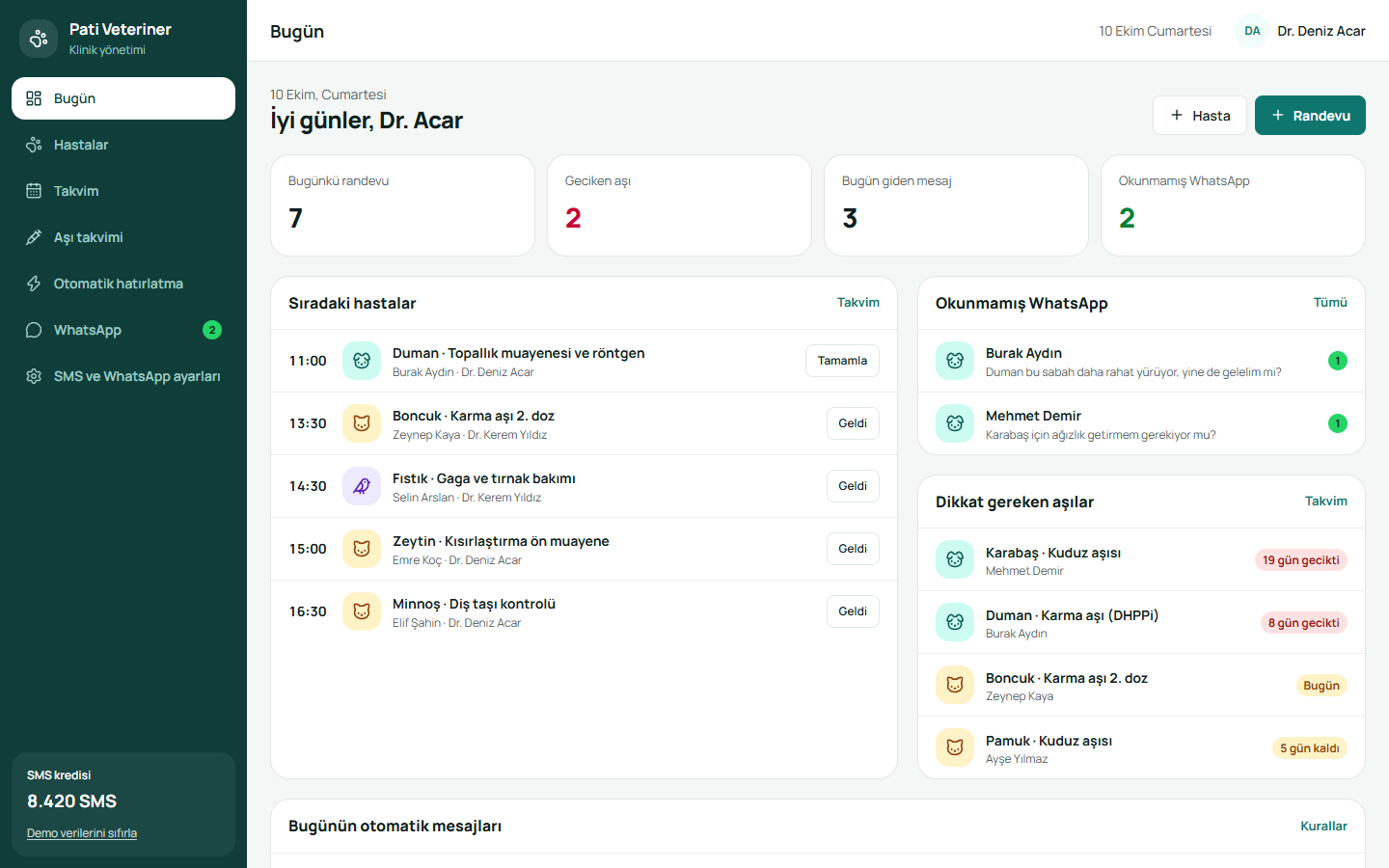This screenshot has width=1389, height=868.
Task: Mark Zeytin as Geldi
Action: pyautogui.click(x=853, y=549)
